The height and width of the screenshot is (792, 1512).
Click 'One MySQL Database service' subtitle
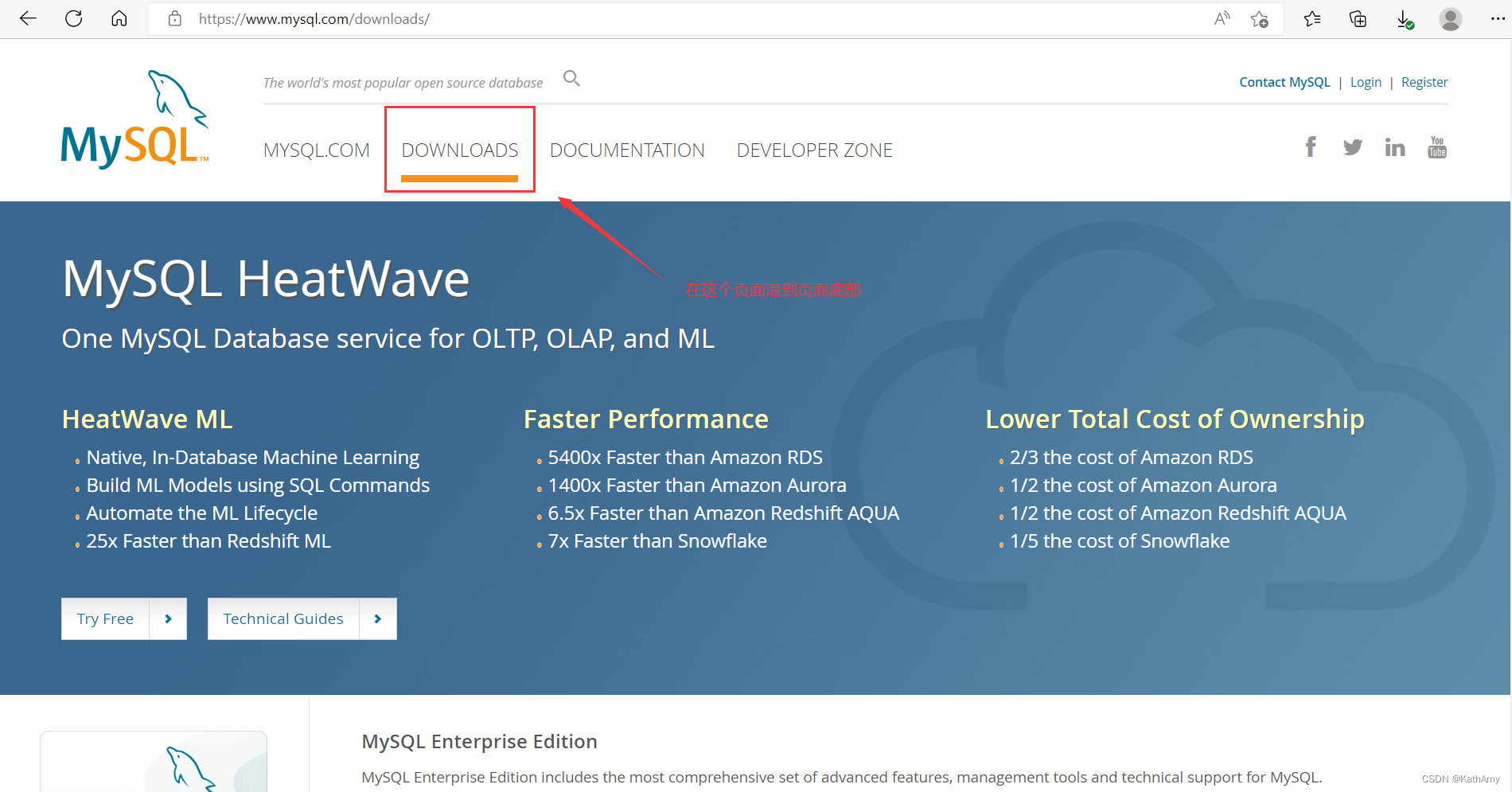(388, 339)
